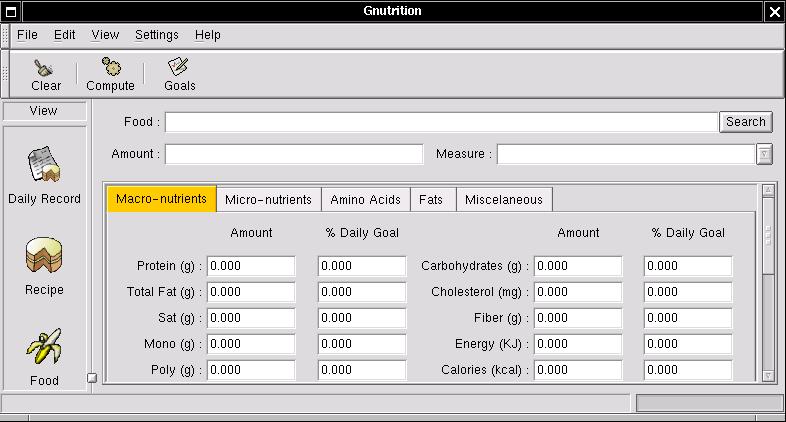786x422 pixels.
Task: Choose the Food banana icon
Action: click(x=44, y=347)
